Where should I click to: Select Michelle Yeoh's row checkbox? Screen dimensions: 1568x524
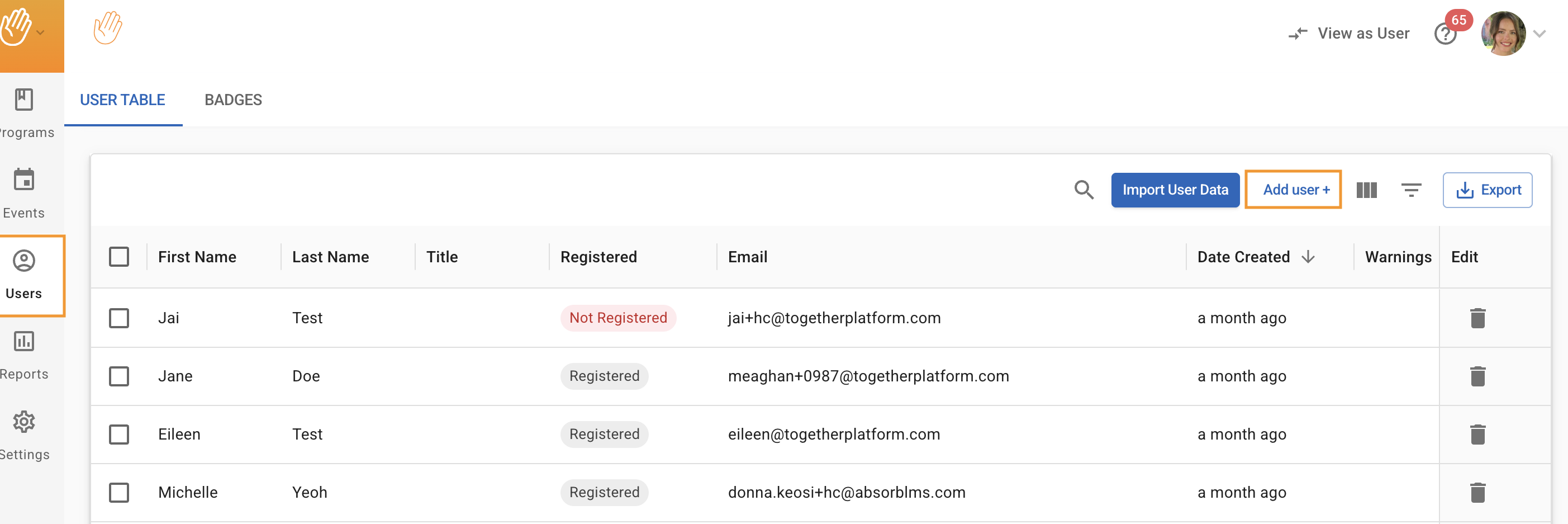click(120, 492)
